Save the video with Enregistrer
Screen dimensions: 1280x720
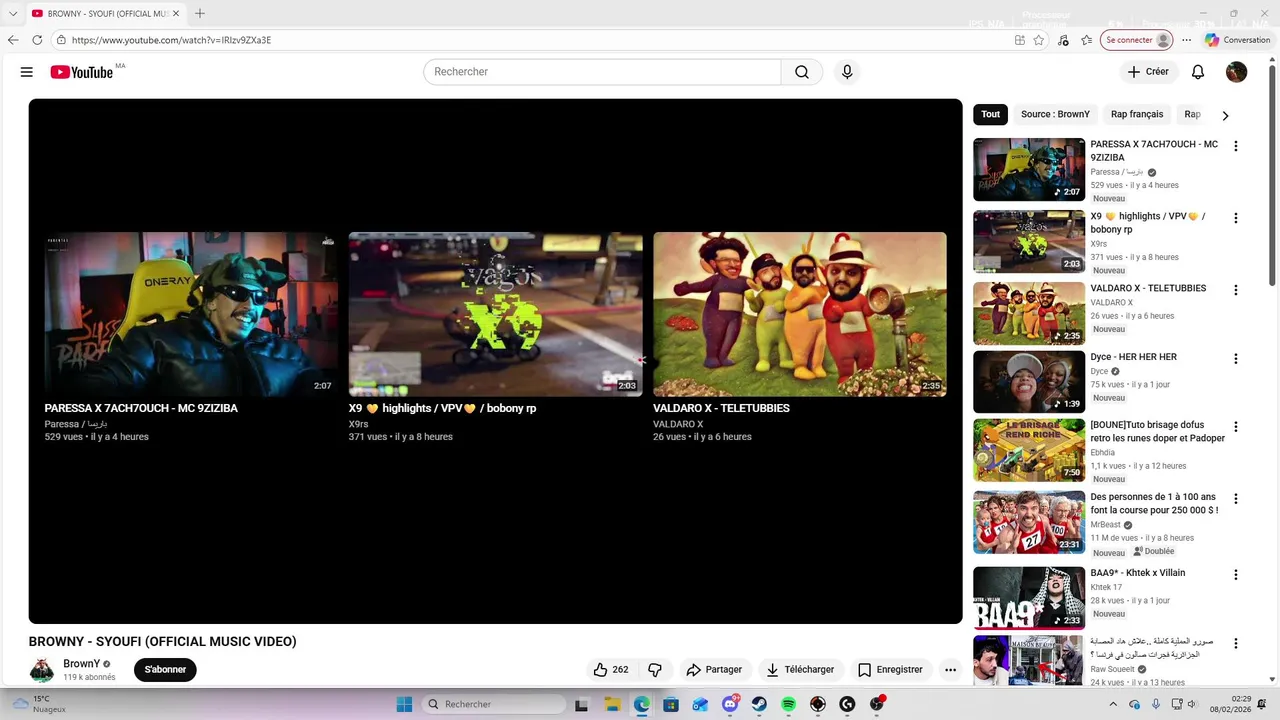(x=890, y=670)
